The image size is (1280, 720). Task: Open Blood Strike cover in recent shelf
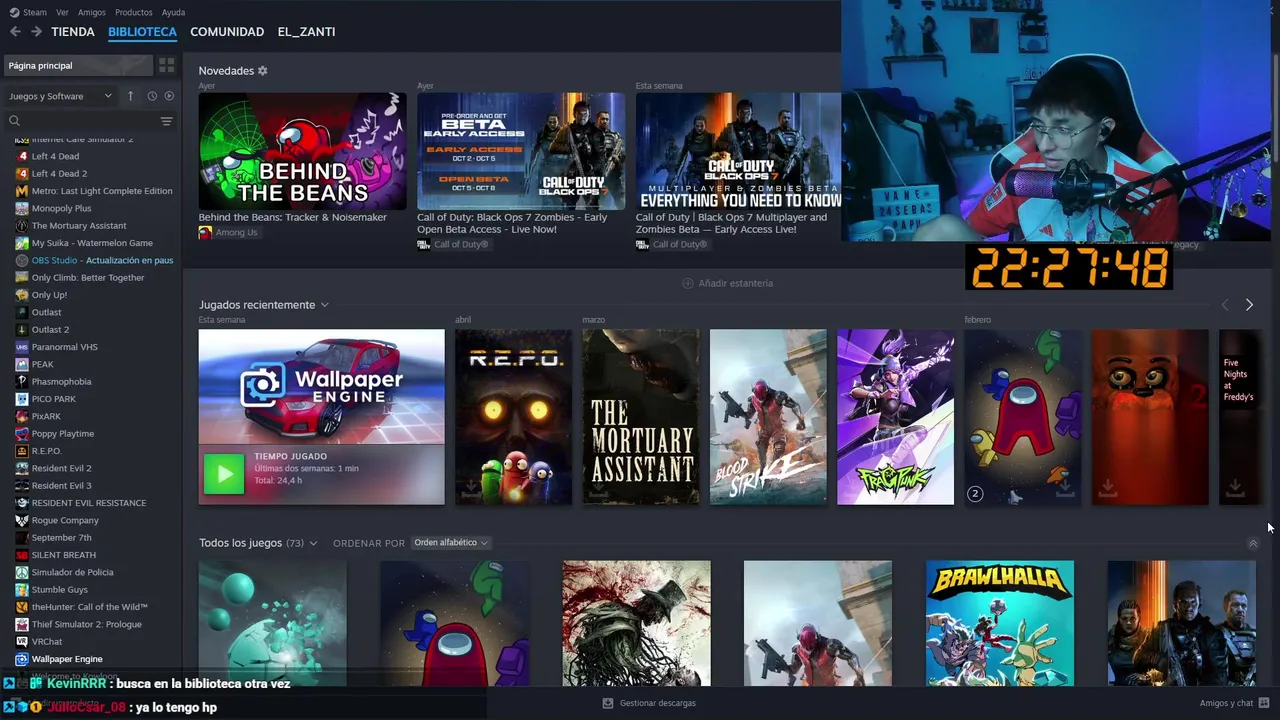click(768, 417)
